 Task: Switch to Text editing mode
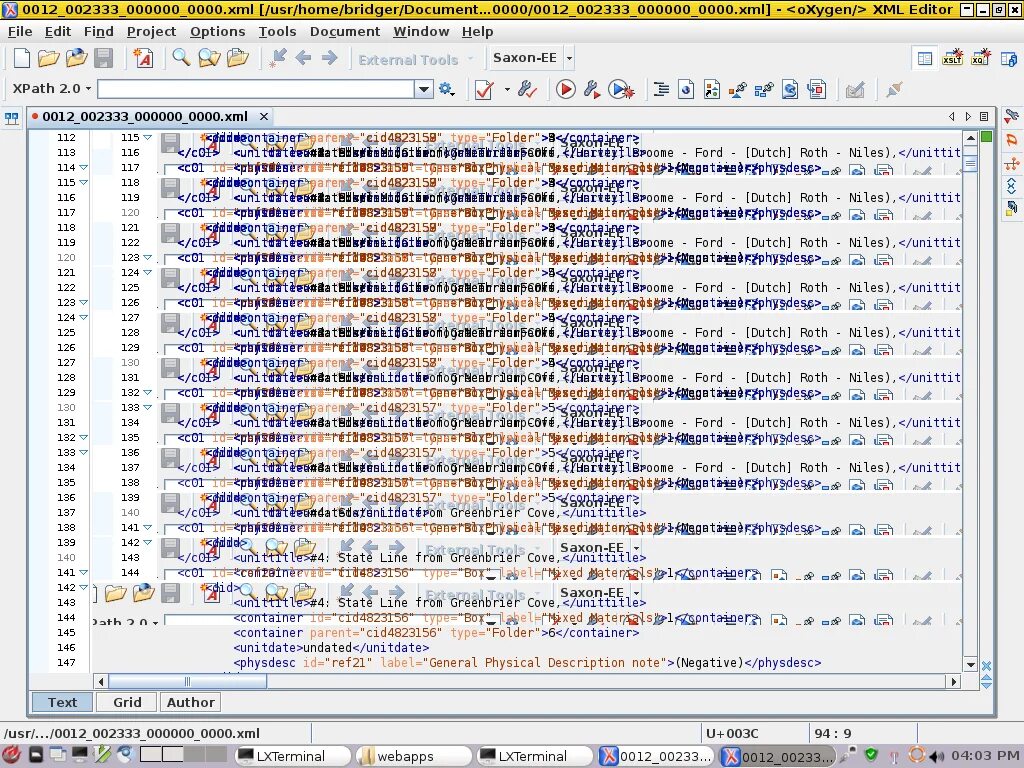[x=62, y=702]
